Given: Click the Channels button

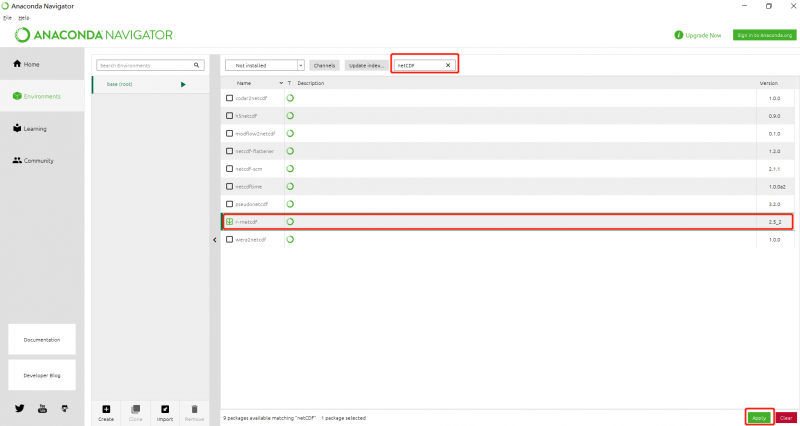Looking at the screenshot, I should [324, 65].
